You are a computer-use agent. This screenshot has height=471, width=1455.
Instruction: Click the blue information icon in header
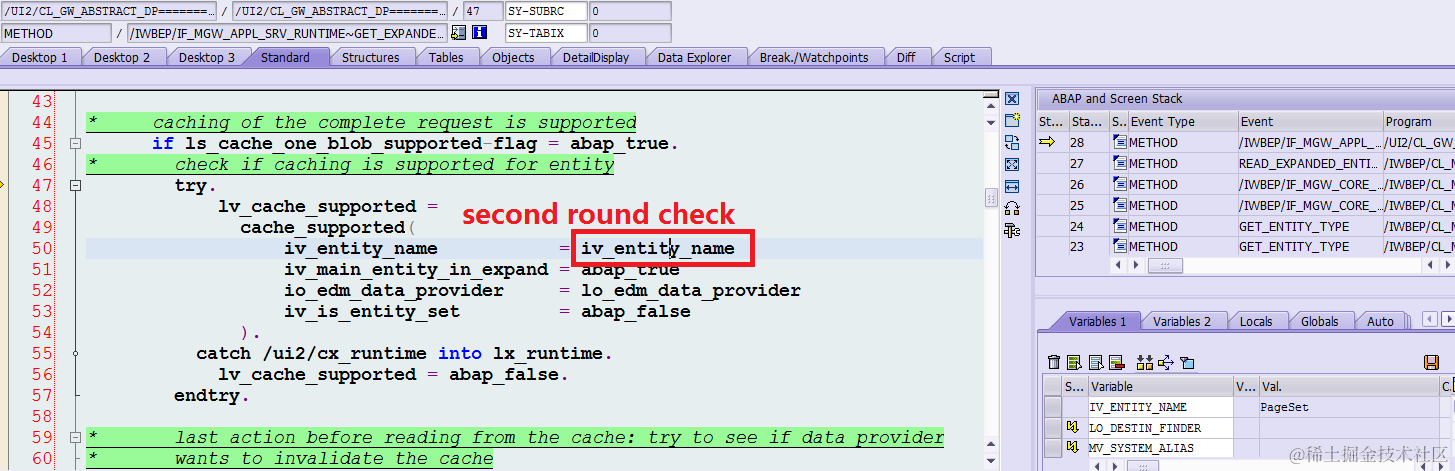[479, 33]
